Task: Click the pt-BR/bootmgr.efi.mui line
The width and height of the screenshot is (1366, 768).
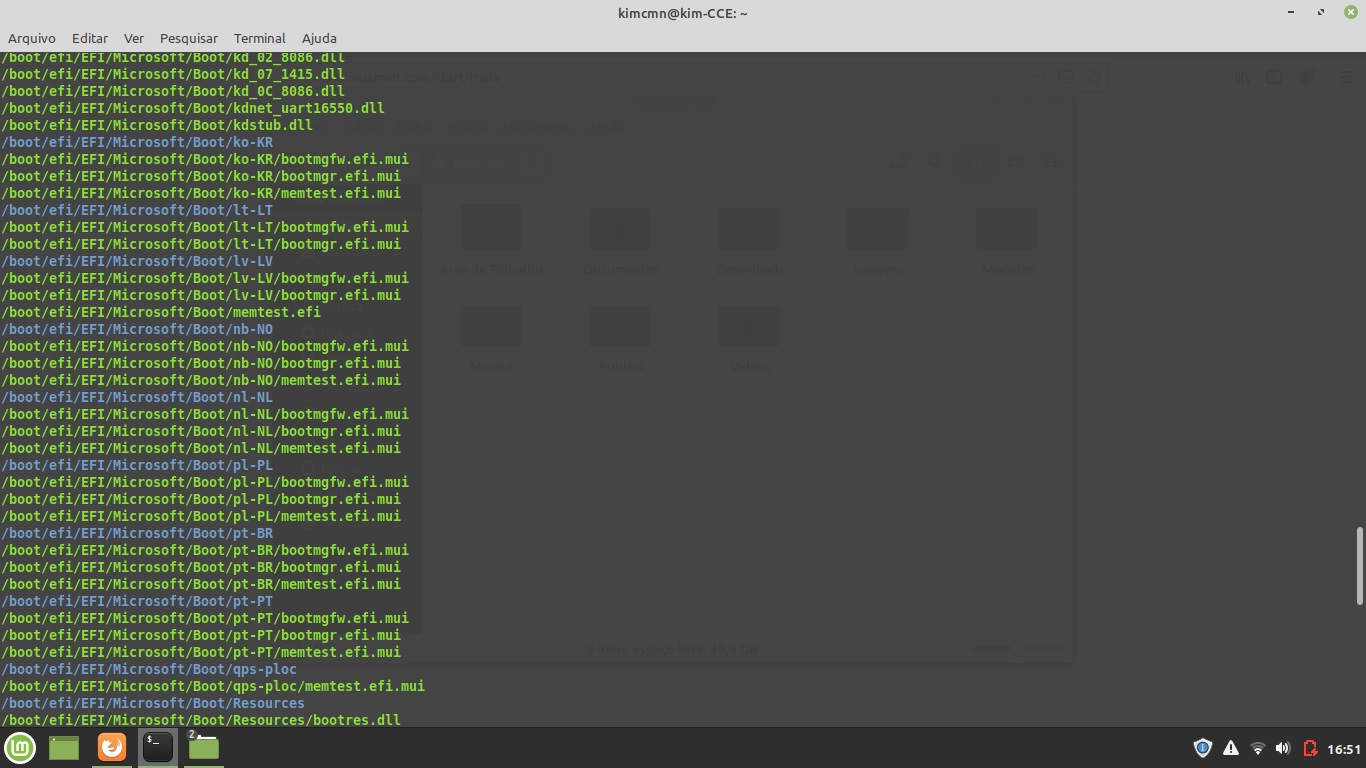Action: [x=201, y=567]
